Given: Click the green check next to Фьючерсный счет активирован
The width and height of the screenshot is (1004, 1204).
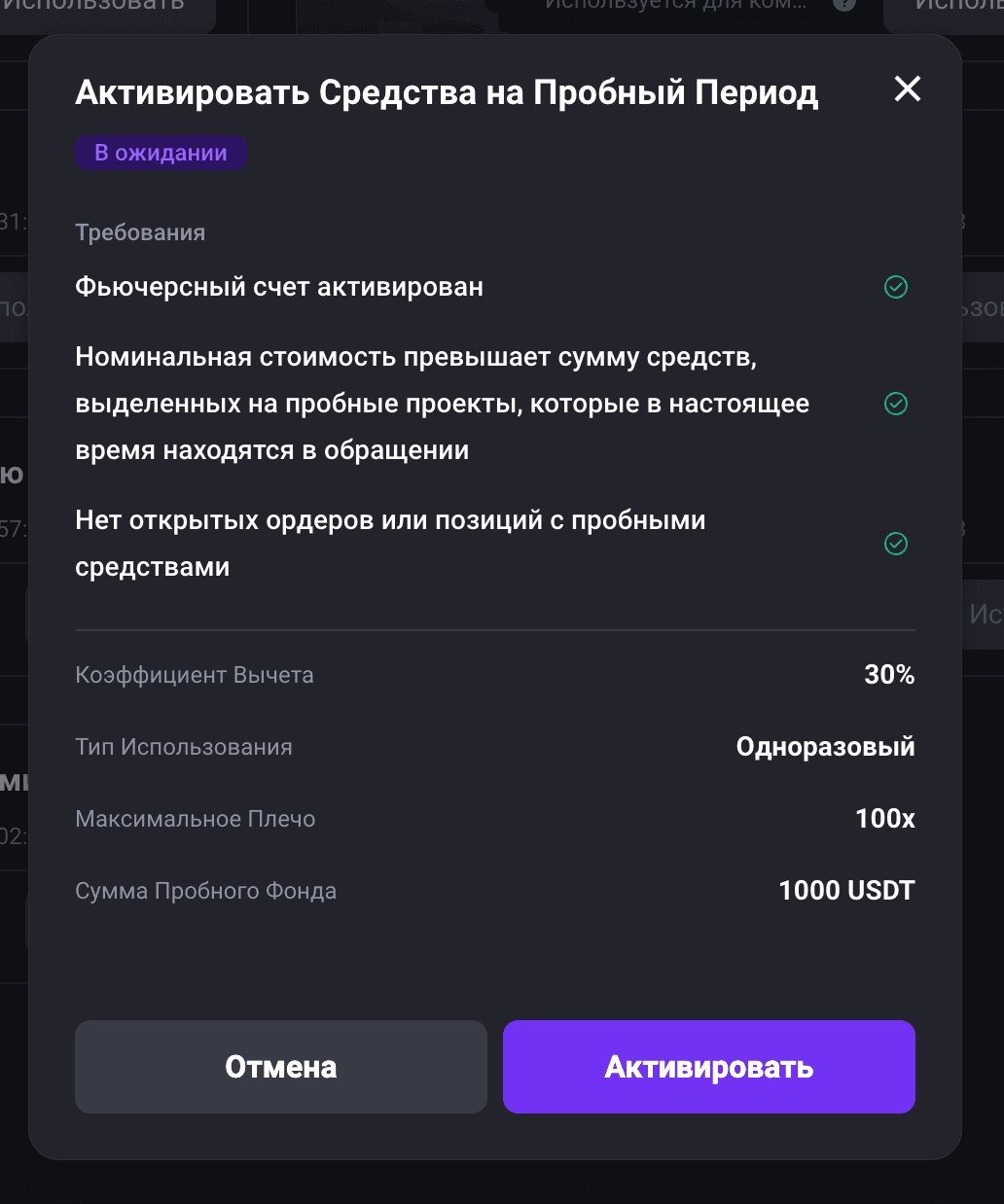Looking at the screenshot, I should coord(896,287).
